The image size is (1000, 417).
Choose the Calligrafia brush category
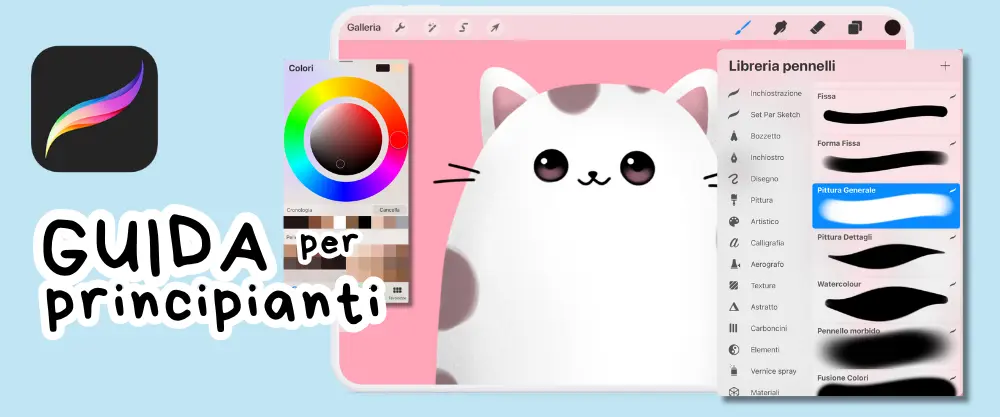coord(756,243)
